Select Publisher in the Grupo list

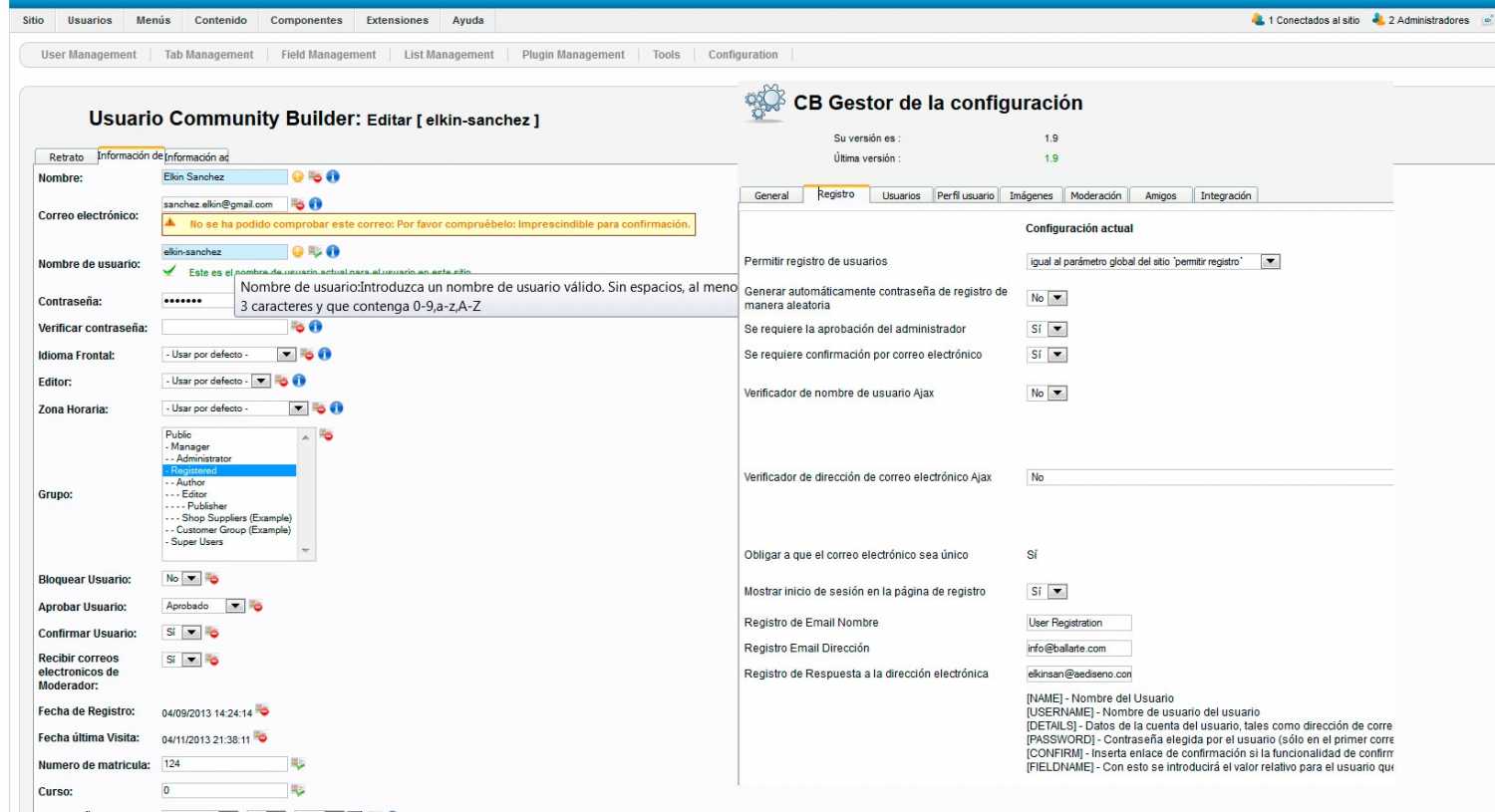click(229, 506)
